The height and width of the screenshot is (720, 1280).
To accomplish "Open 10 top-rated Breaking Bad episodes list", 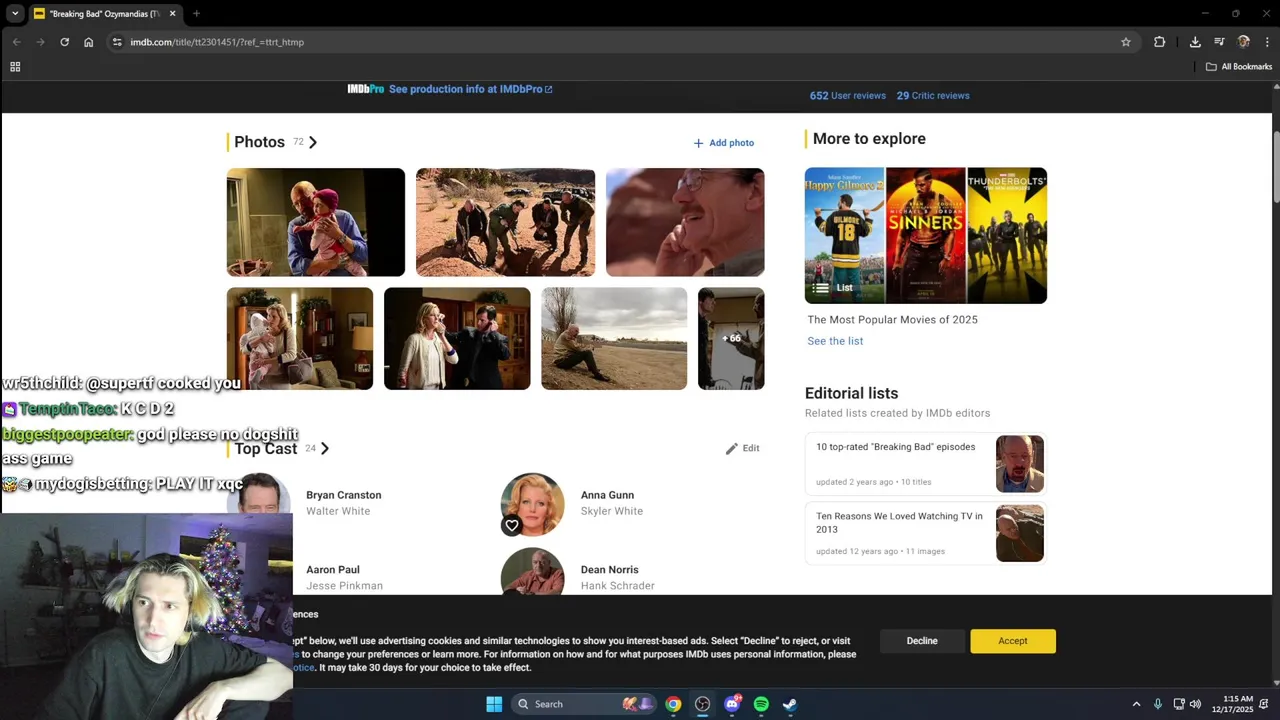I will coord(926,464).
